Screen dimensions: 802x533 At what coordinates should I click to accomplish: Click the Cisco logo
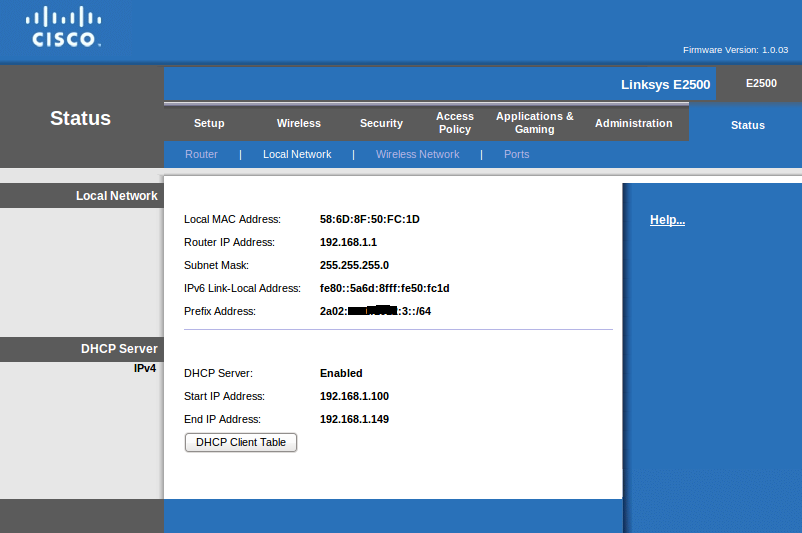point(63,27)
